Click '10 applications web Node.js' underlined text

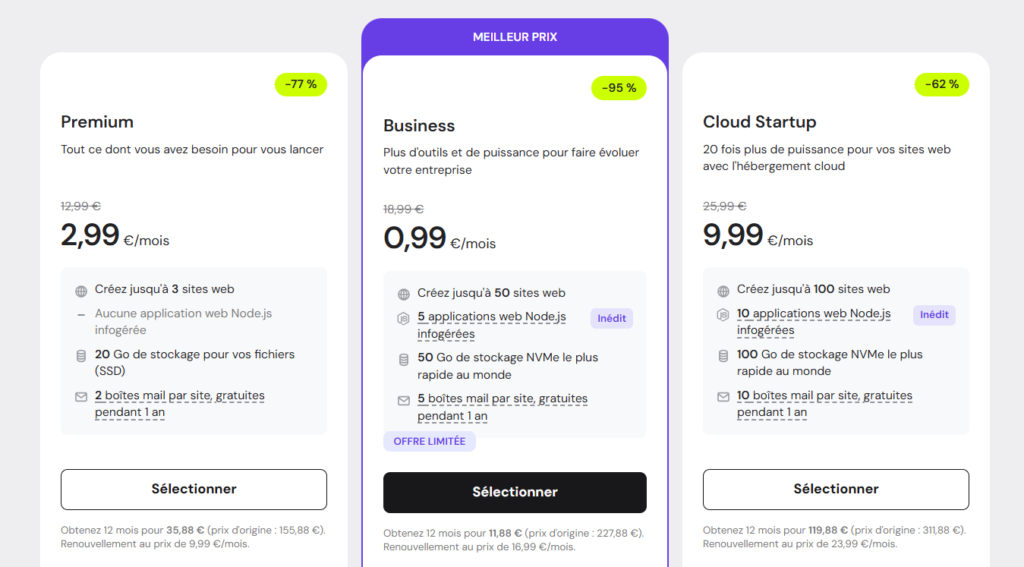[813, 313]
